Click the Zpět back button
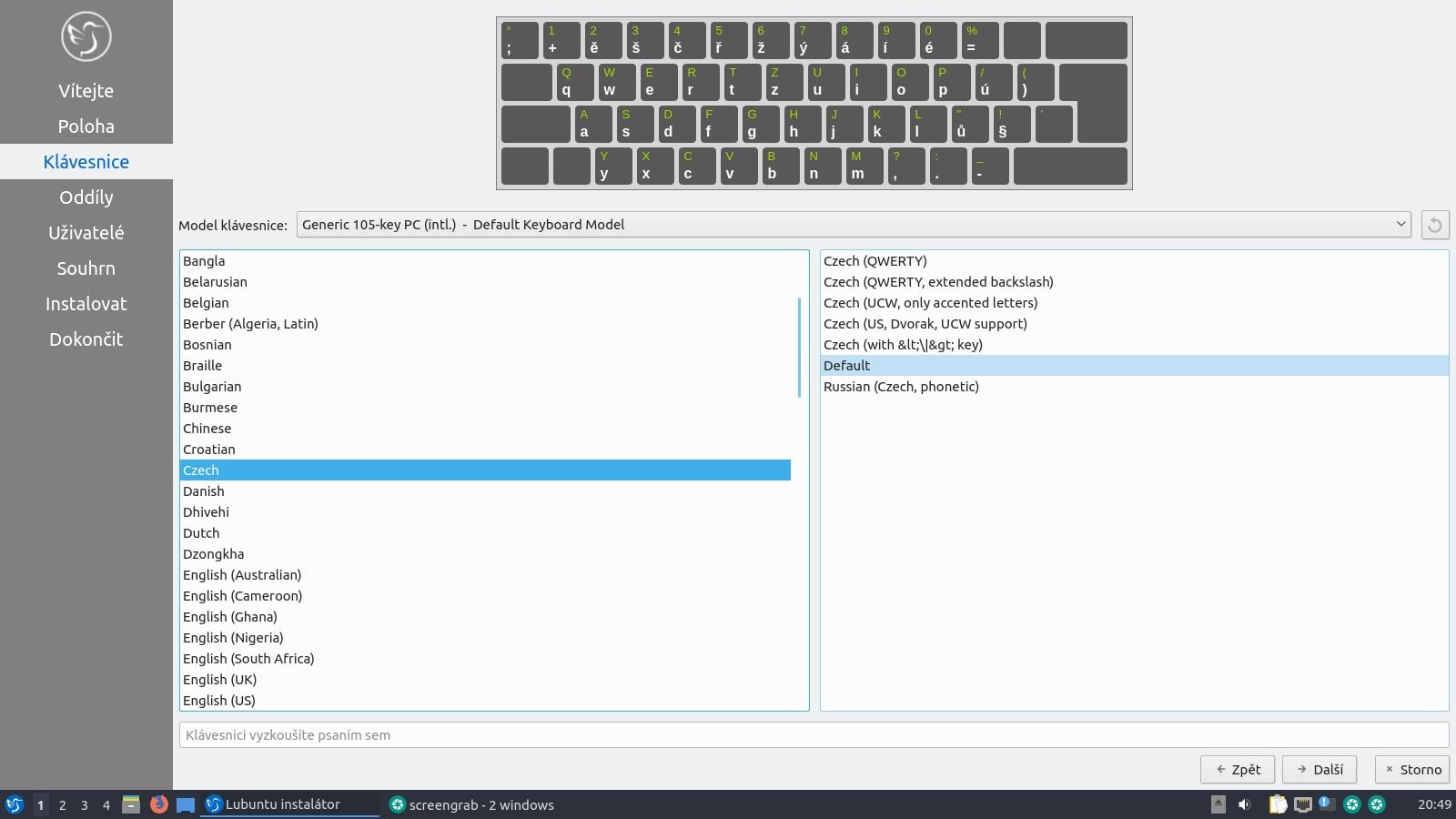Viewport: 1456px width, 819px height. 1238,770
